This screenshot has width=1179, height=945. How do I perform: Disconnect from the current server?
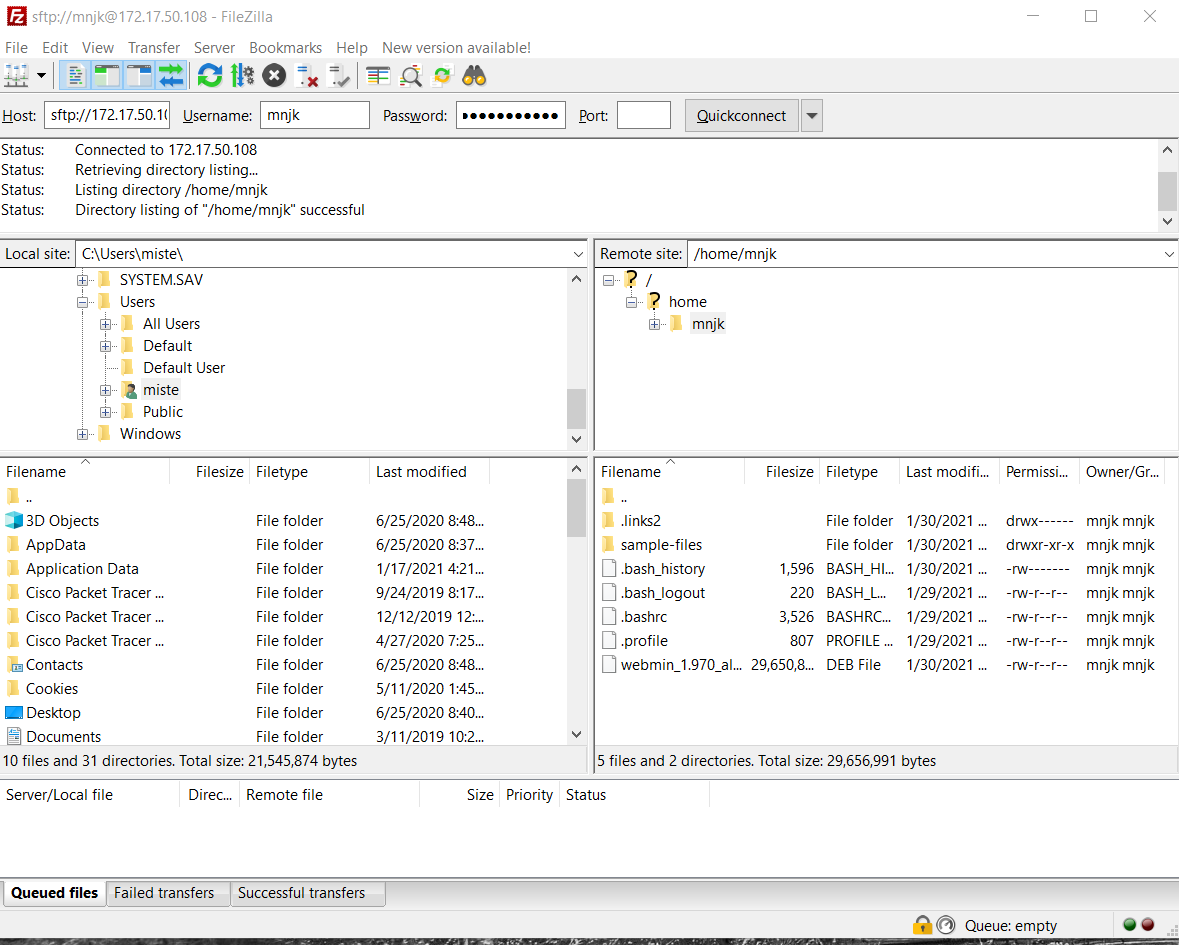[307, 75]
